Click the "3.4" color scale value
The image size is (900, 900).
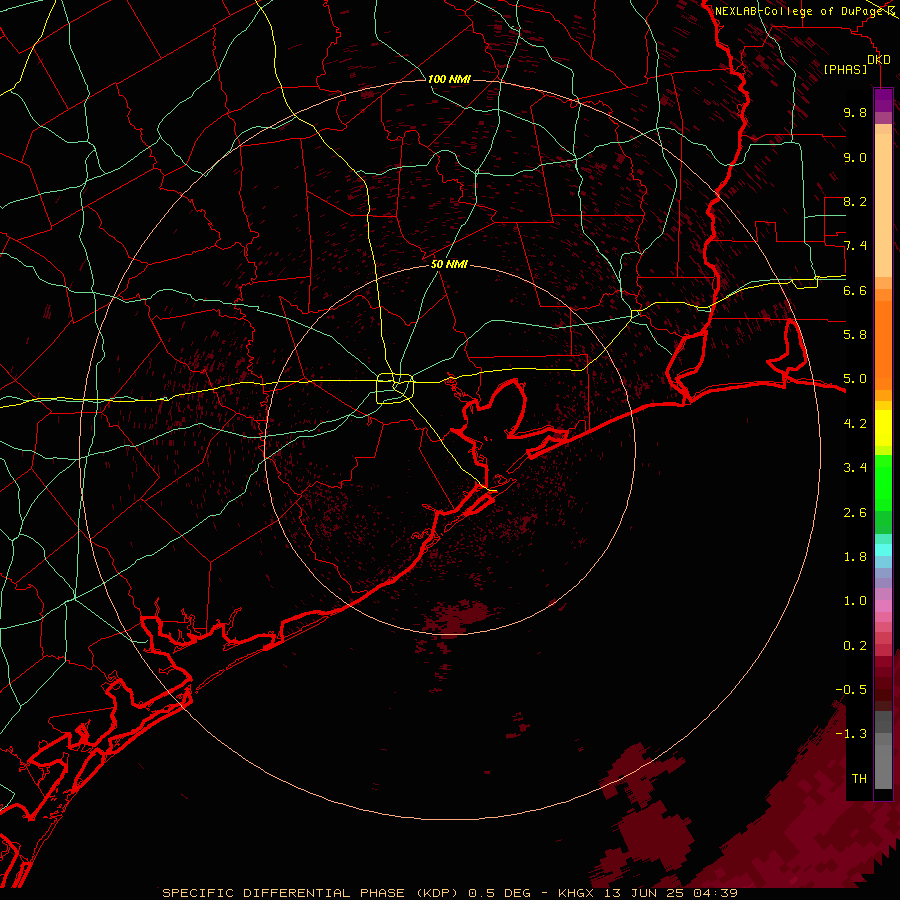[x=855, y=468]
